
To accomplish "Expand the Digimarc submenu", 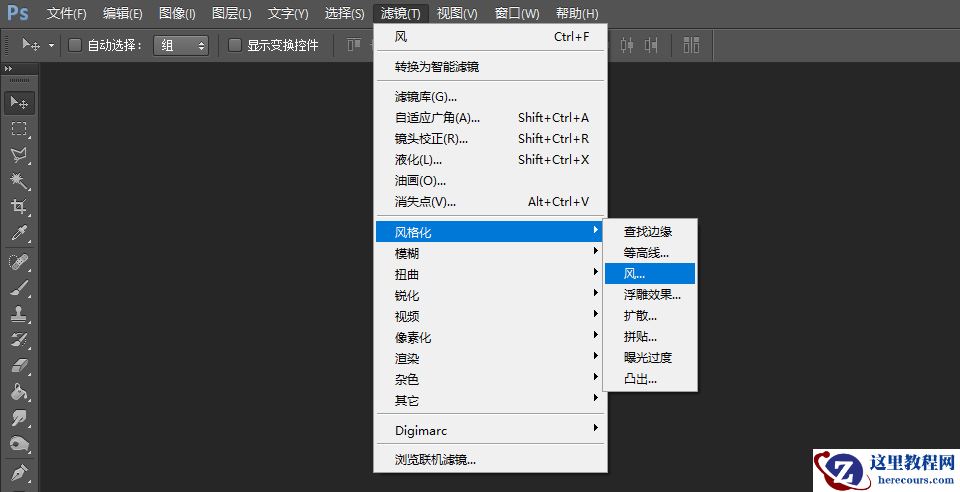I will 491,430.
